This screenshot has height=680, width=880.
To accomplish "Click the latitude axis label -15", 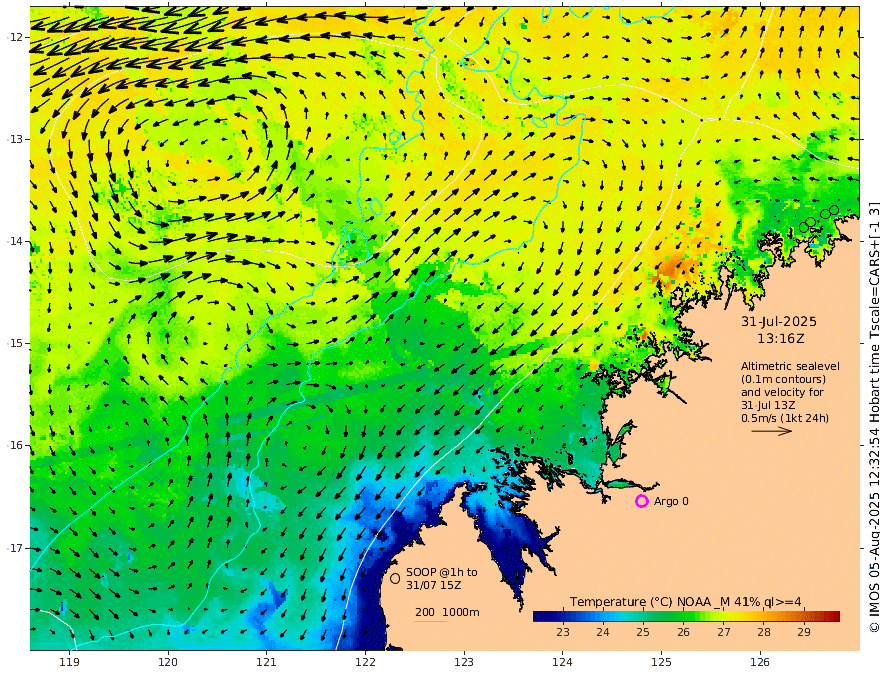I will (x=15, y=343).
